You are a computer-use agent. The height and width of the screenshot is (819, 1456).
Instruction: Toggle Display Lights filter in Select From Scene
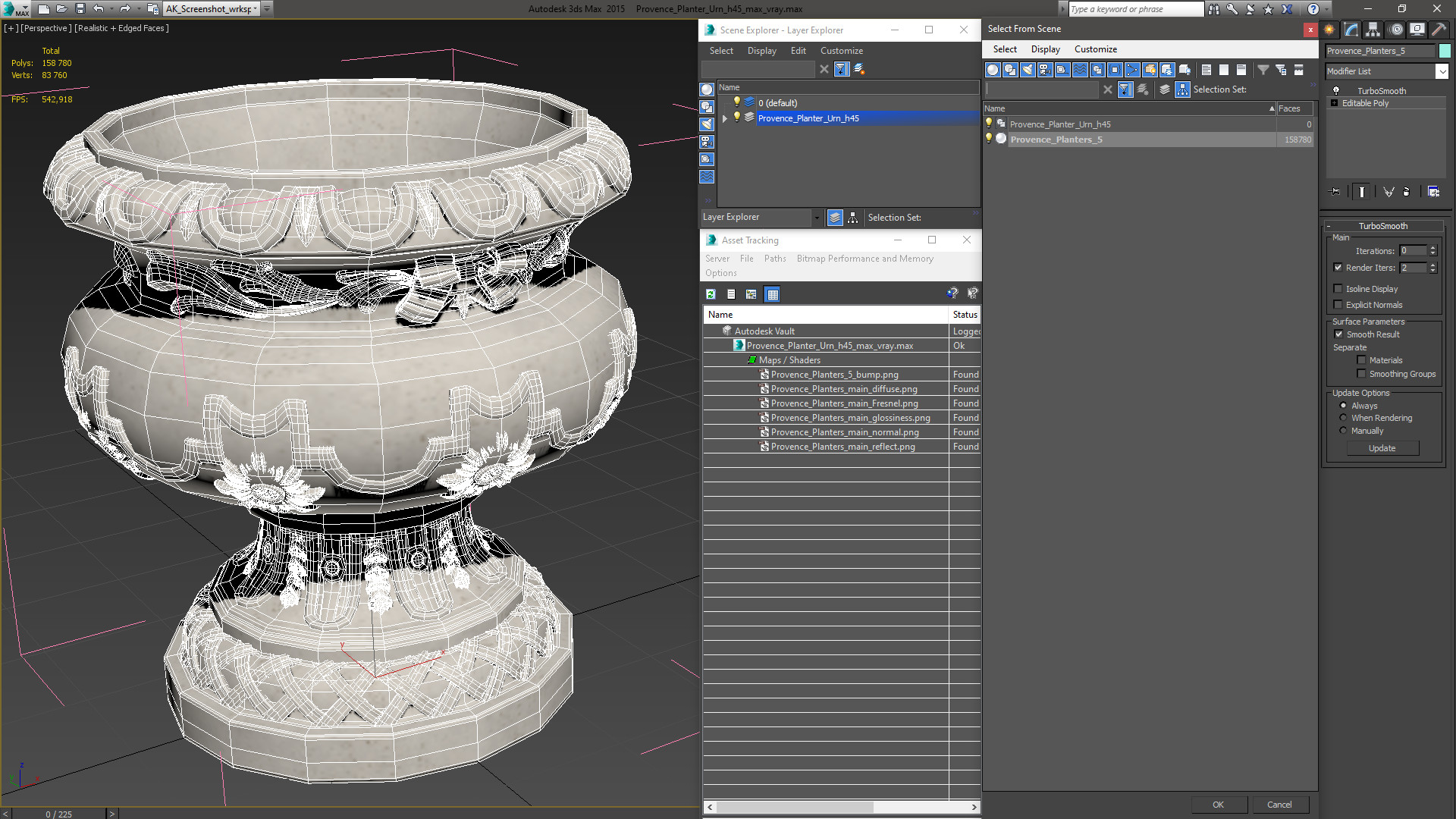[1028, 70]
